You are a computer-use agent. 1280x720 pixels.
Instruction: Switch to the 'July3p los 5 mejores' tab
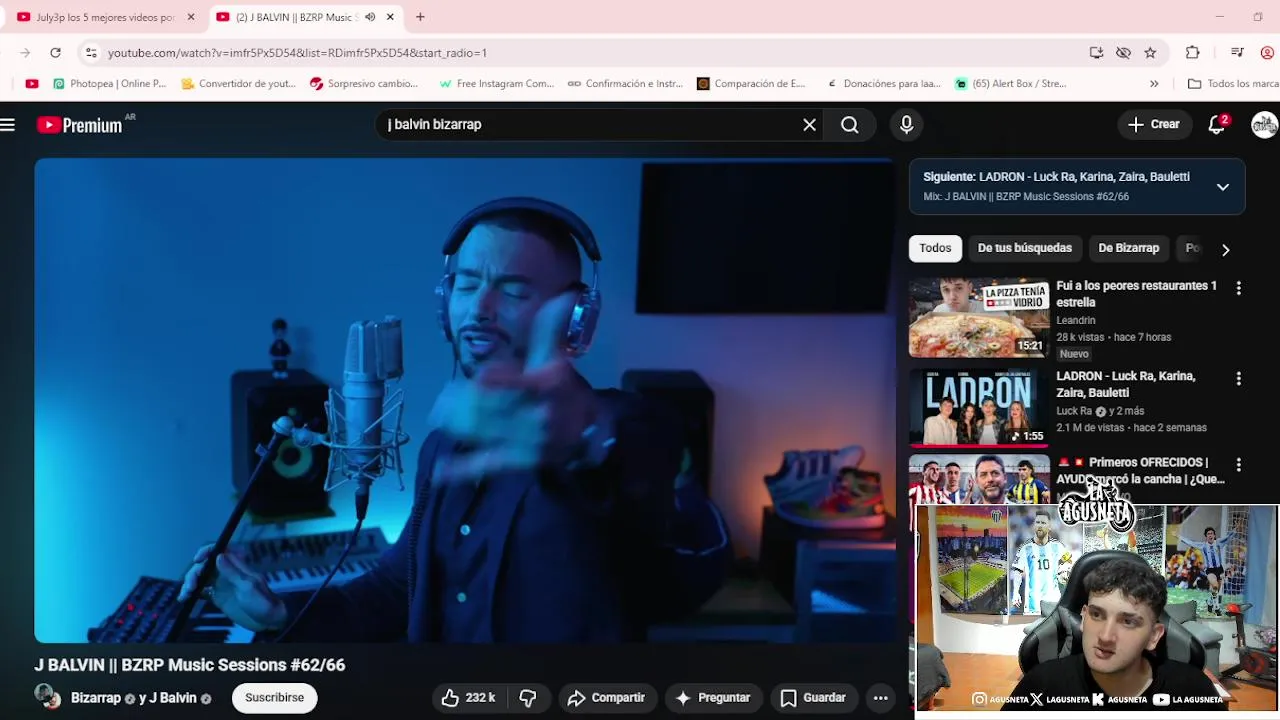[105, 17]
